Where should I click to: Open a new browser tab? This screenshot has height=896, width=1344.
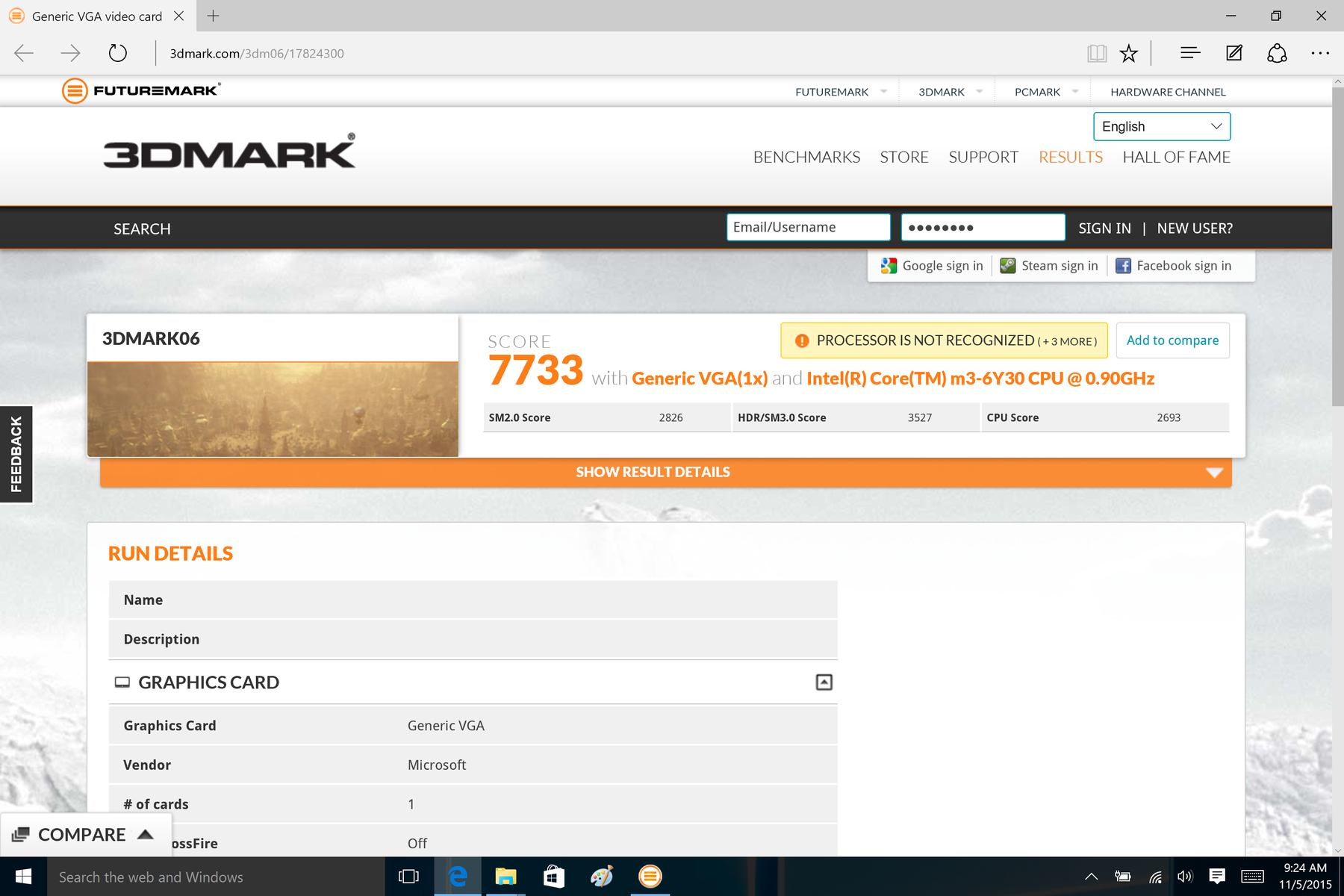[214, 16]
